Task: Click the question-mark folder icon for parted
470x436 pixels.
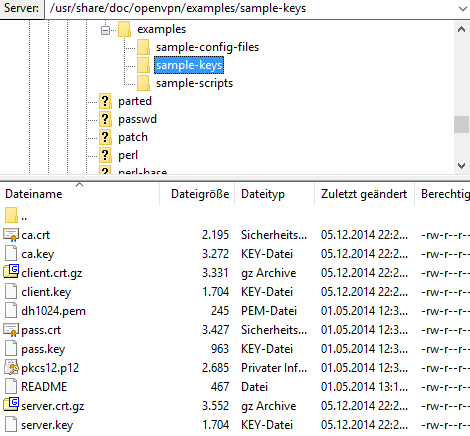Action: [x=105, y=101]
